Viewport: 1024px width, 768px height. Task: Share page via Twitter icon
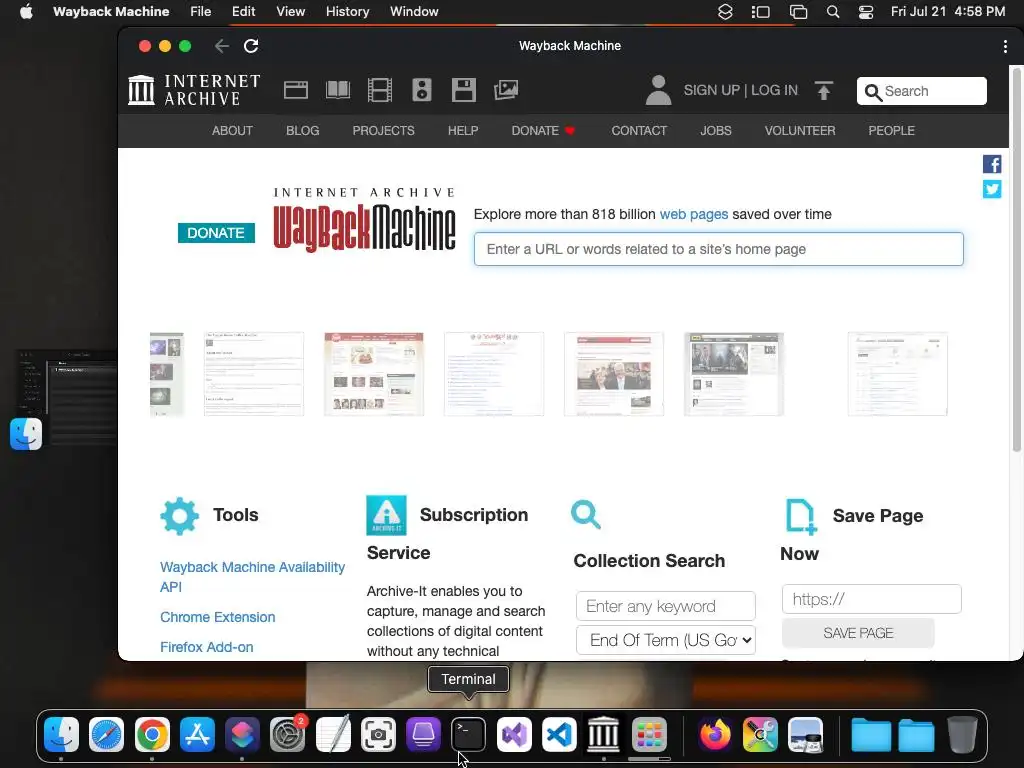pos(992,189)
